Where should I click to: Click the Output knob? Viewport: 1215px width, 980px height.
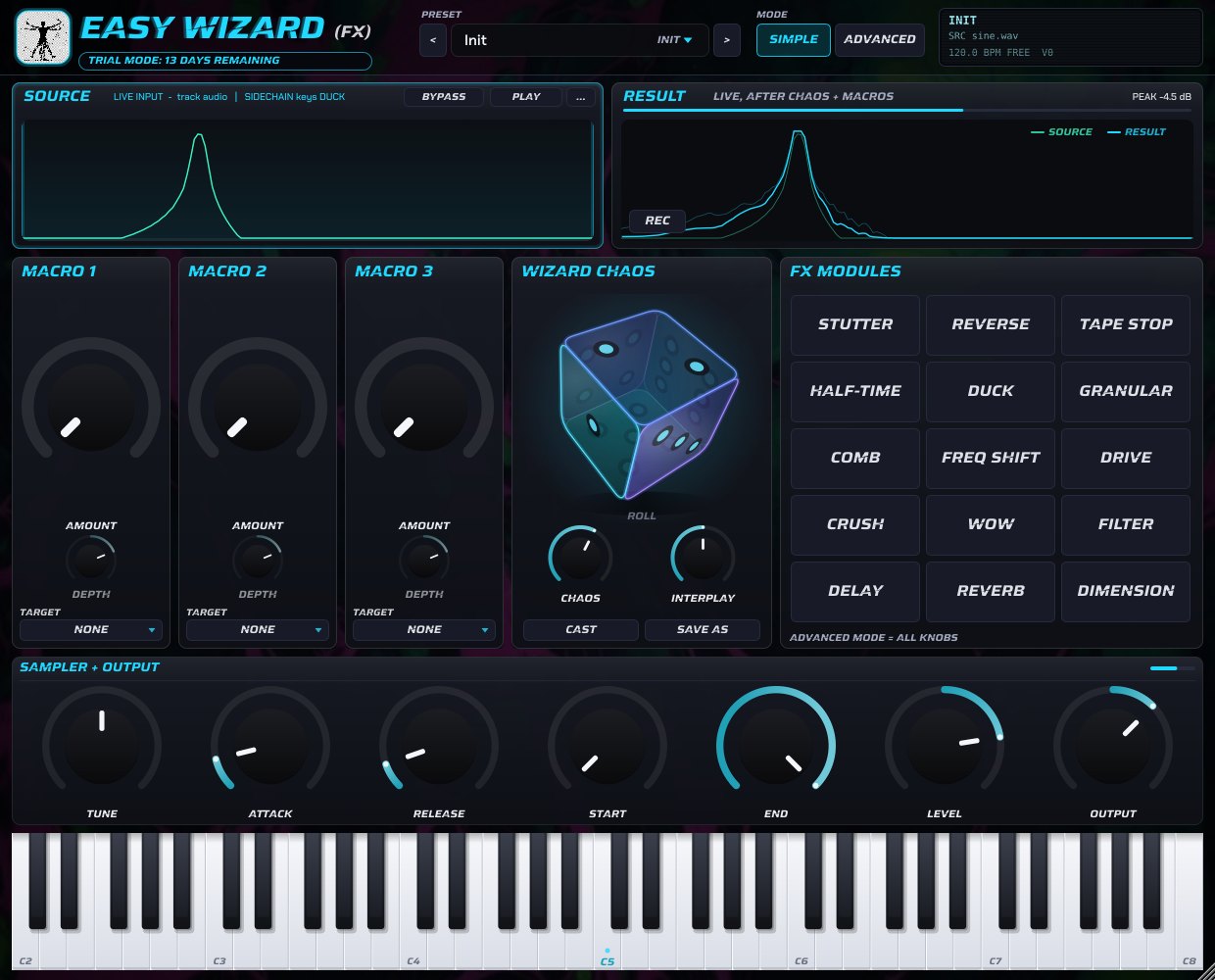tap(1113, 746)
